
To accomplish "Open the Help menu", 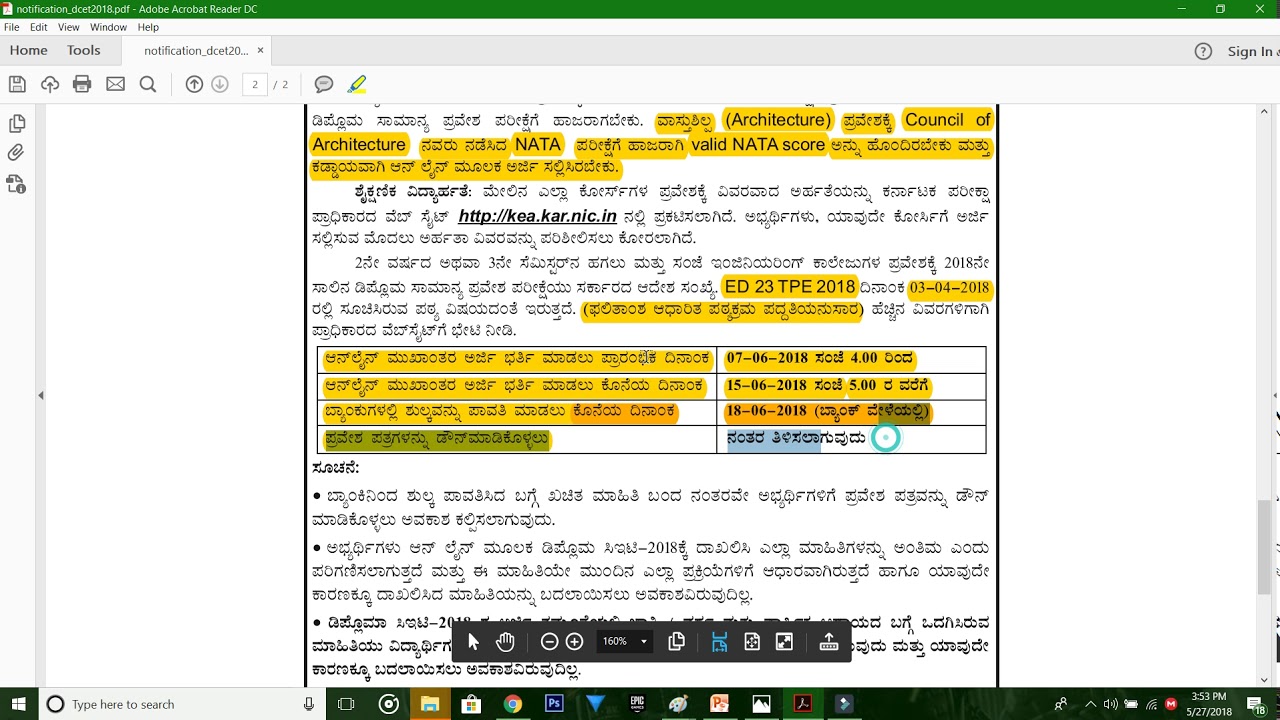I will pos(148,27).
